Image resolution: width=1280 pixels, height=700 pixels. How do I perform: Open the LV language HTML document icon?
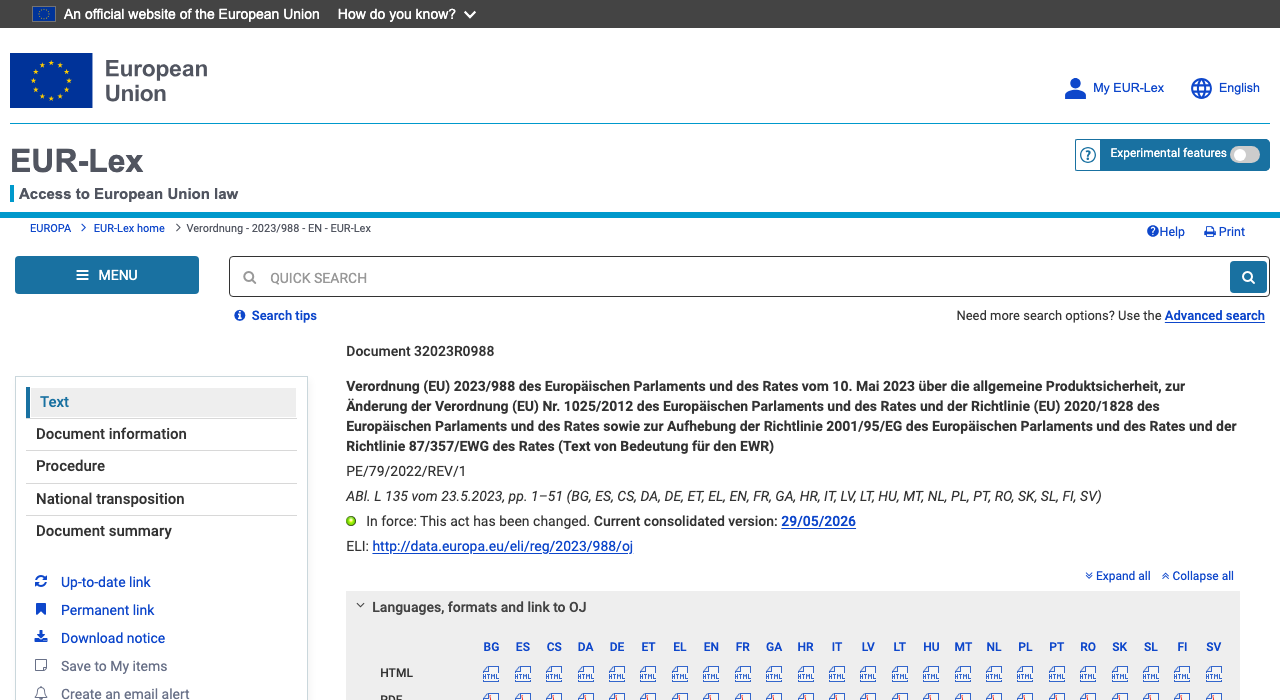point(868,674)
